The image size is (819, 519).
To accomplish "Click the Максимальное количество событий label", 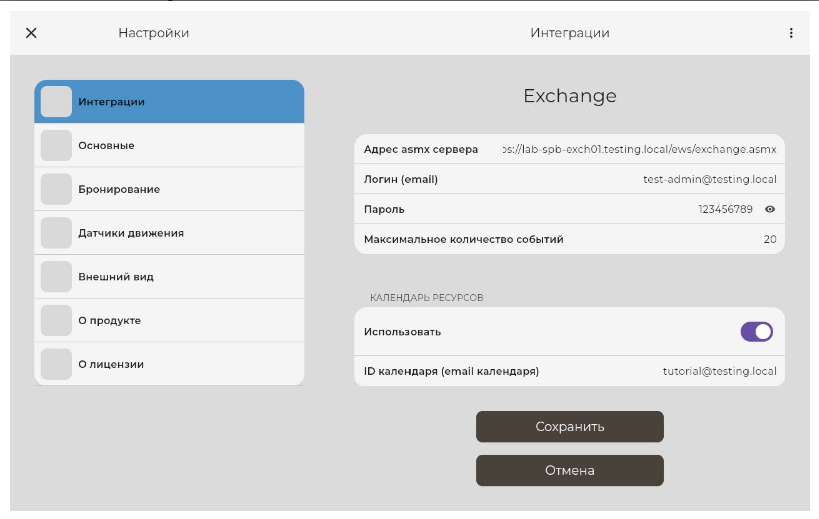I will click(x=463, y=239).
